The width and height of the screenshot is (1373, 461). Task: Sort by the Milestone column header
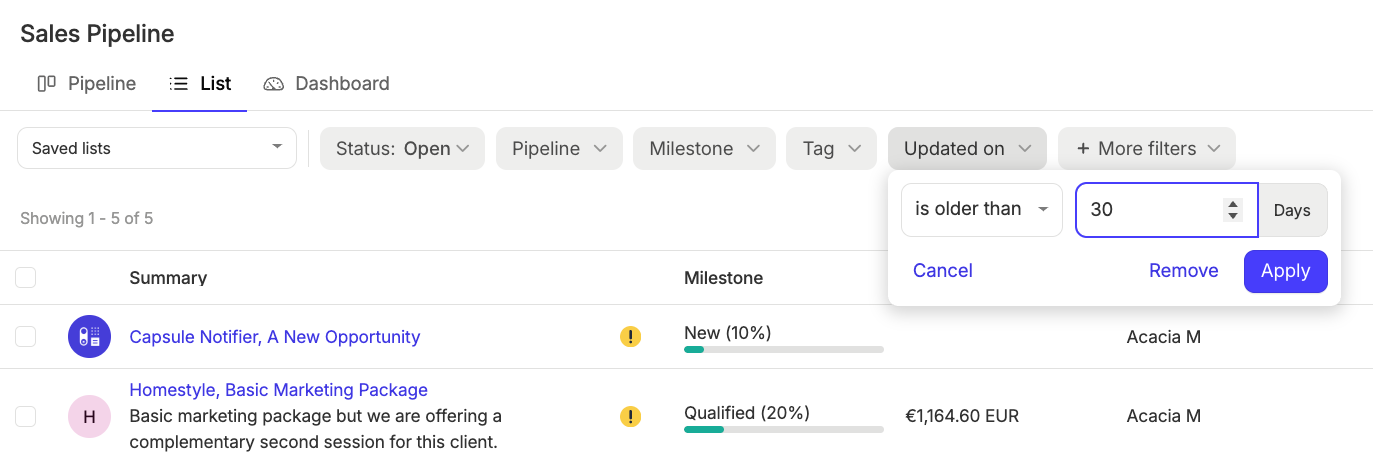[724, 278]
